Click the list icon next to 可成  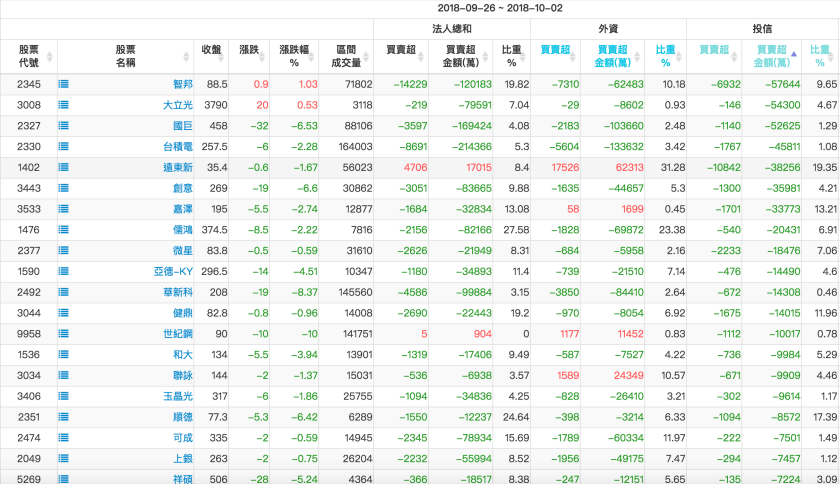tap(64, 438)
